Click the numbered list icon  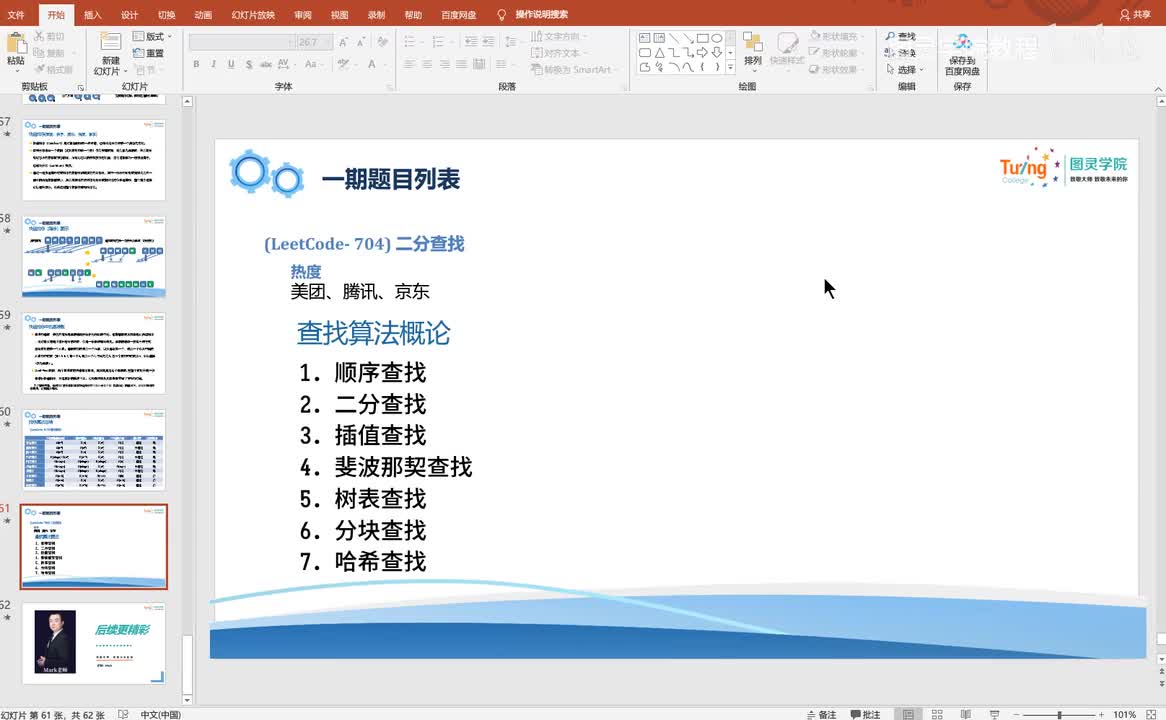pyautogui.click(x=439, y=42)
